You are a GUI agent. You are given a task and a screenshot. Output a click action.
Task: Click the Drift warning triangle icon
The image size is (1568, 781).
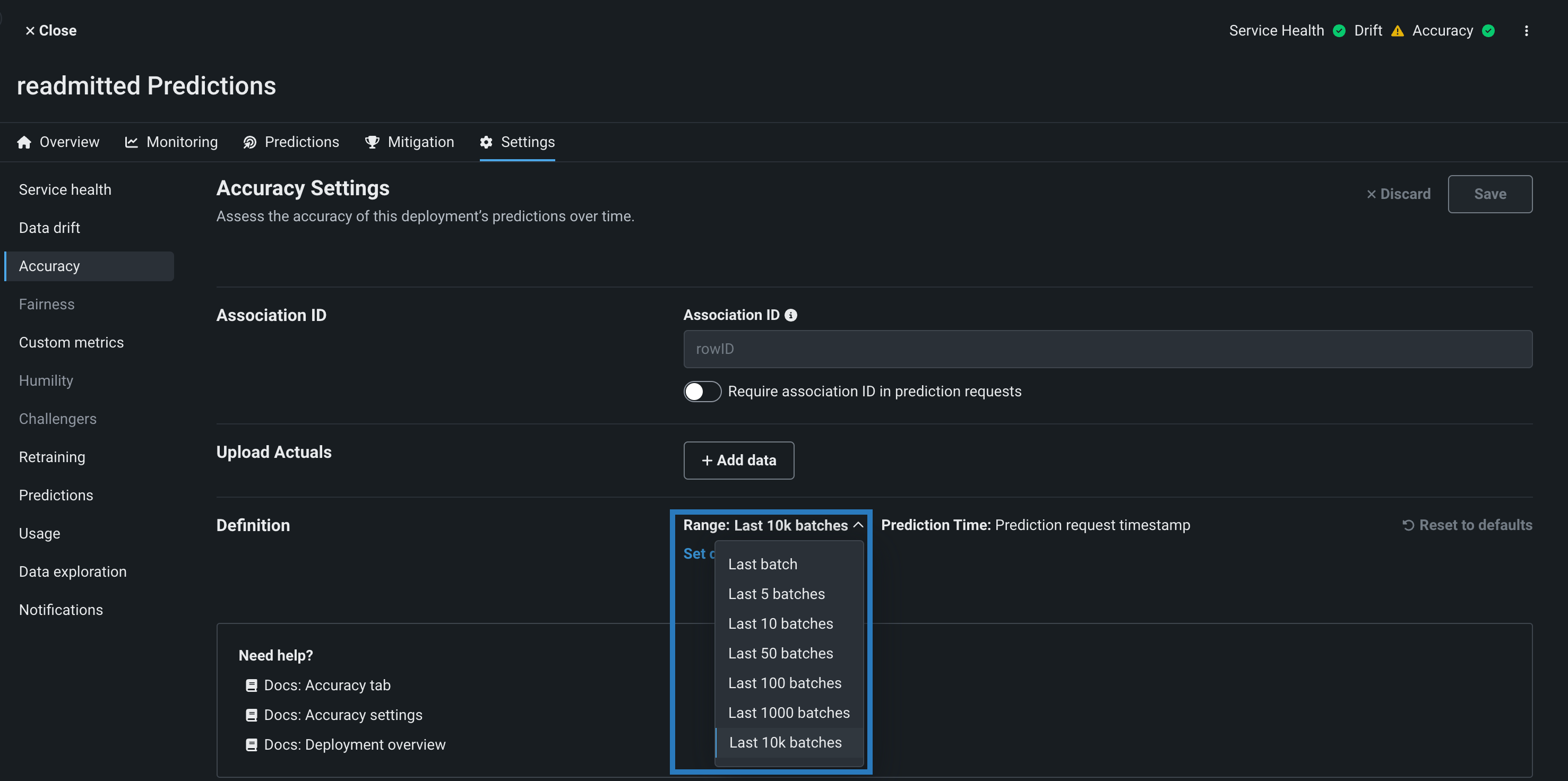tap(1398, 31)
